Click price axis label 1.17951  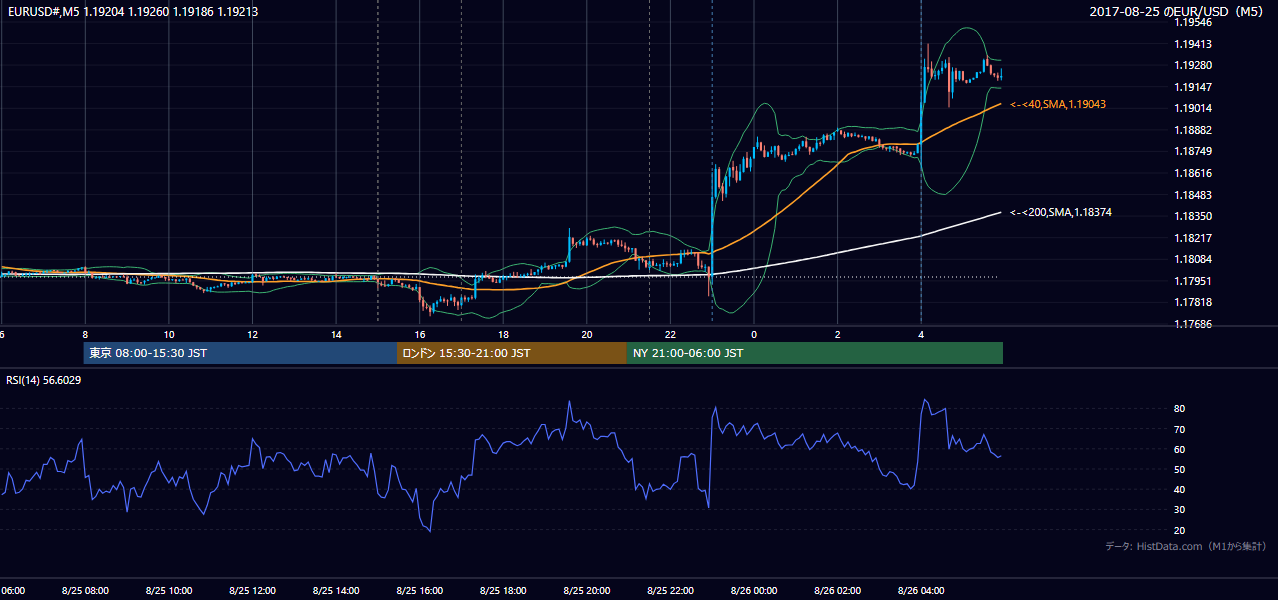click(1192, 281)
